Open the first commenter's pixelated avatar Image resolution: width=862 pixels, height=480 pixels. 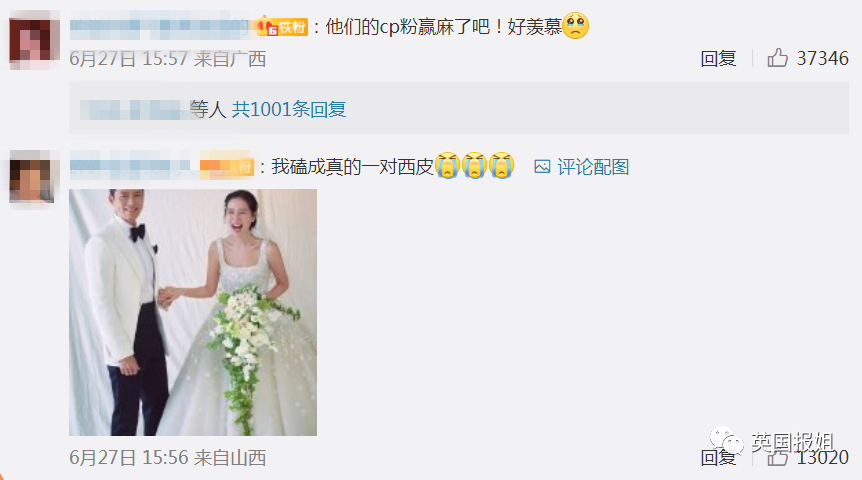pyautogui.click(x=34, y=41)
